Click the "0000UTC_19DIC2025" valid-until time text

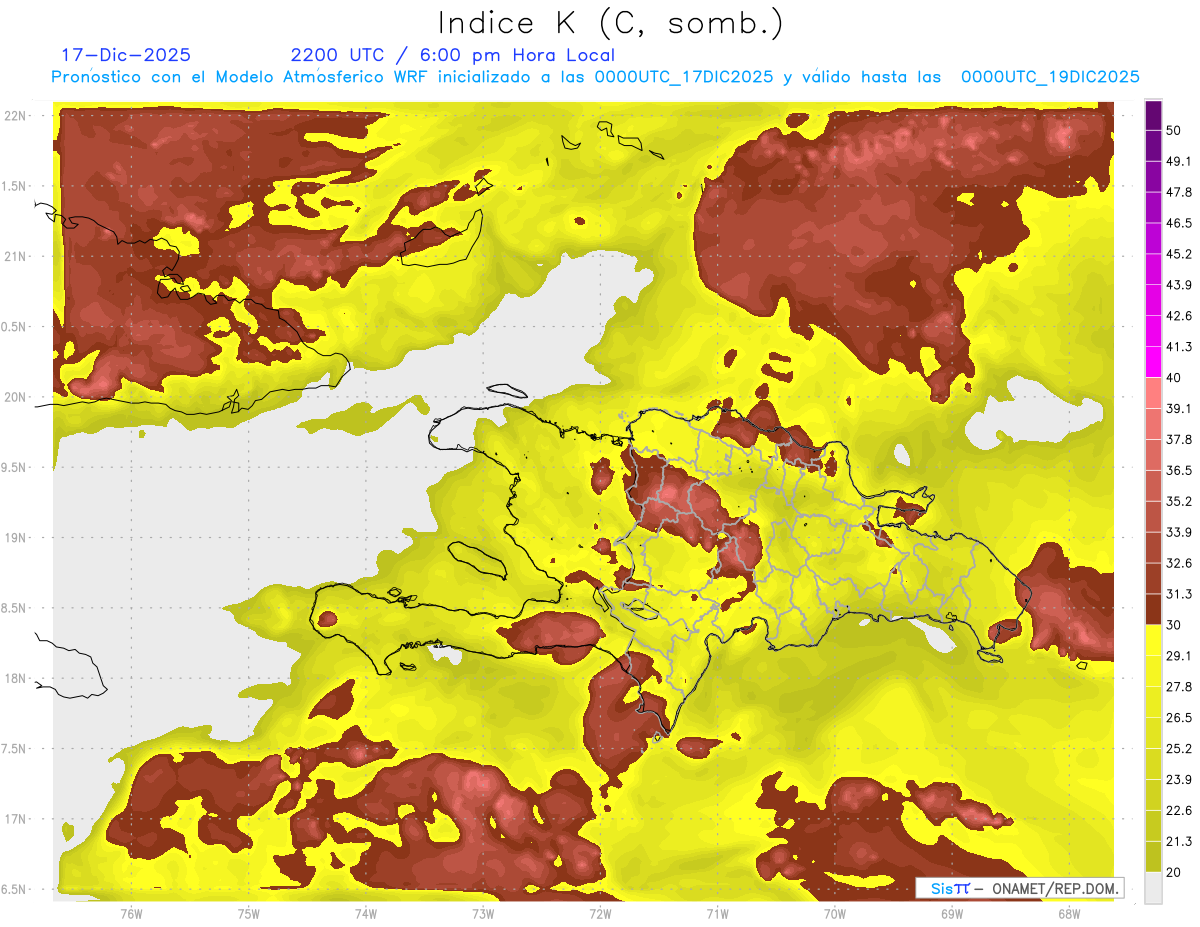pyautogui.click(x=1050, y=77)
